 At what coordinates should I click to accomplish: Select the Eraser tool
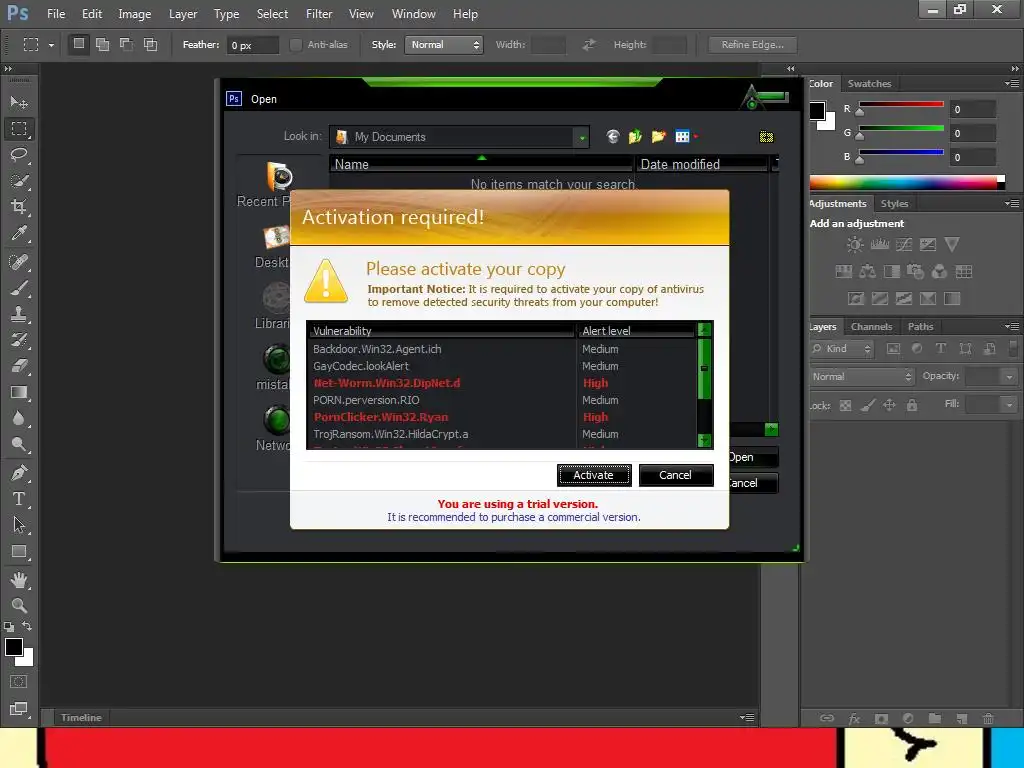click(x=19, y=366)
